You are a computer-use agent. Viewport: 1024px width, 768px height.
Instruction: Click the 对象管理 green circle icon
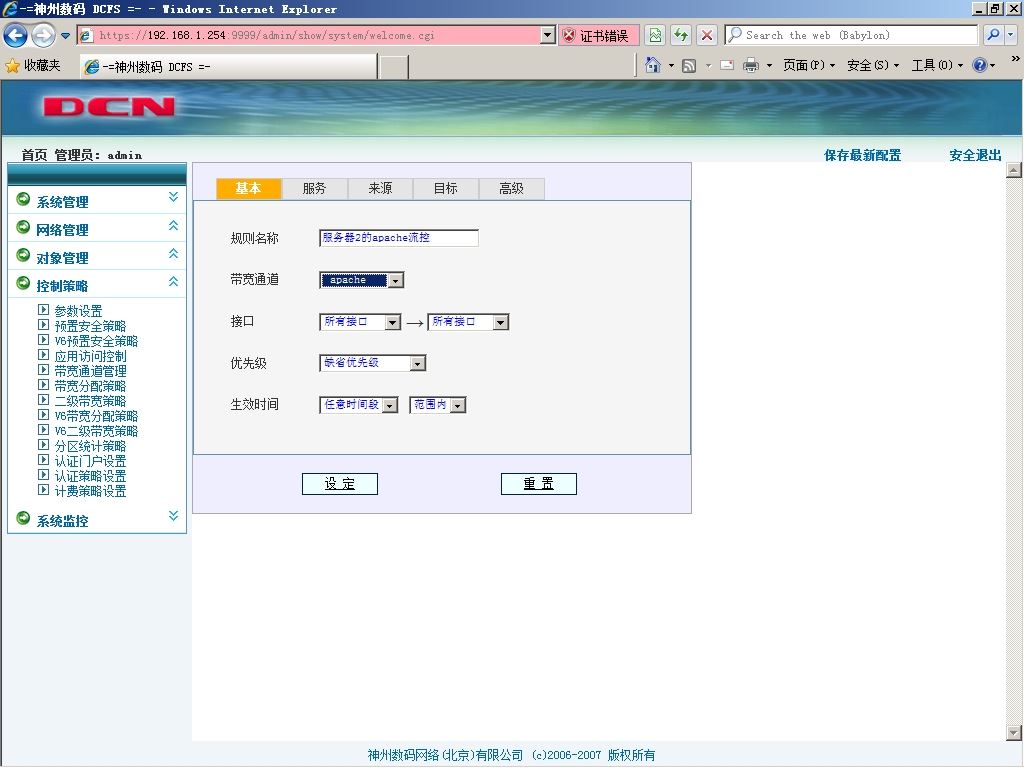pos(23,255)
